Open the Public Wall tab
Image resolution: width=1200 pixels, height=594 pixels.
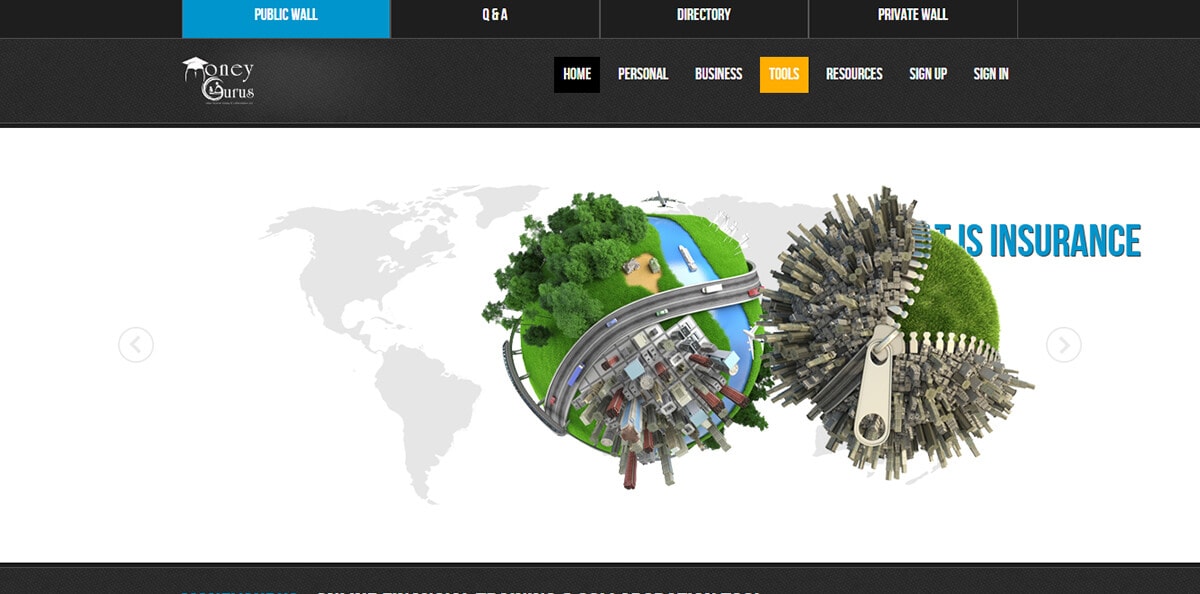point(286,16)
